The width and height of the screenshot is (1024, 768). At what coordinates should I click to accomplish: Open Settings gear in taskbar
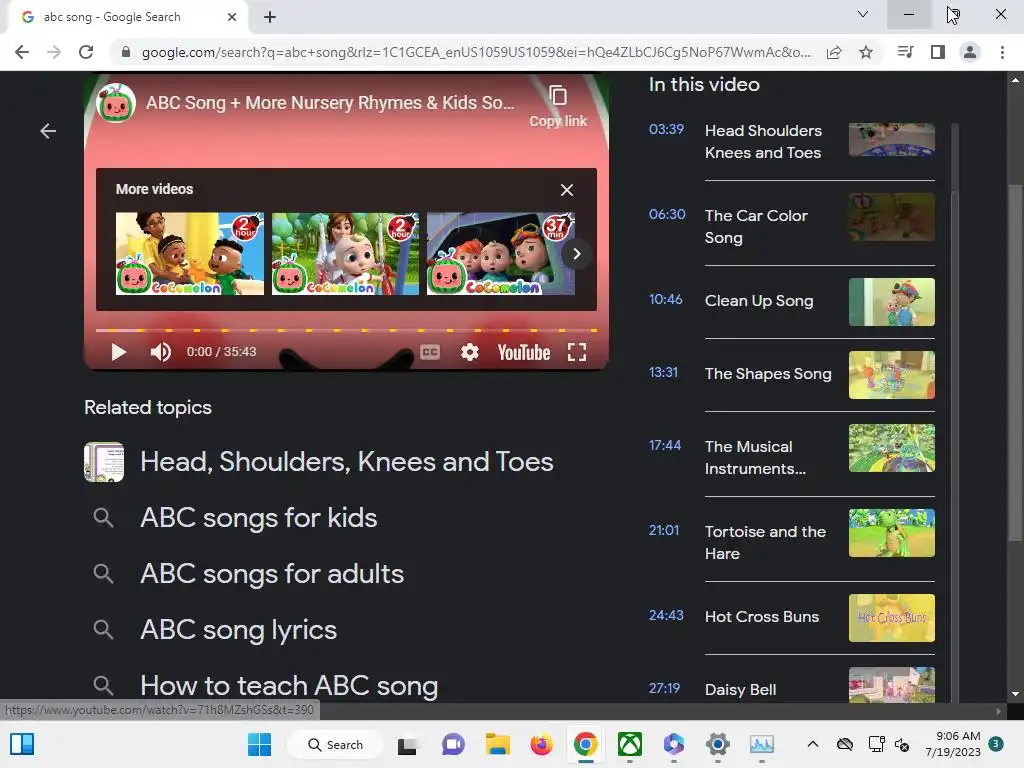pyautogui.click(x=717, y=744)
